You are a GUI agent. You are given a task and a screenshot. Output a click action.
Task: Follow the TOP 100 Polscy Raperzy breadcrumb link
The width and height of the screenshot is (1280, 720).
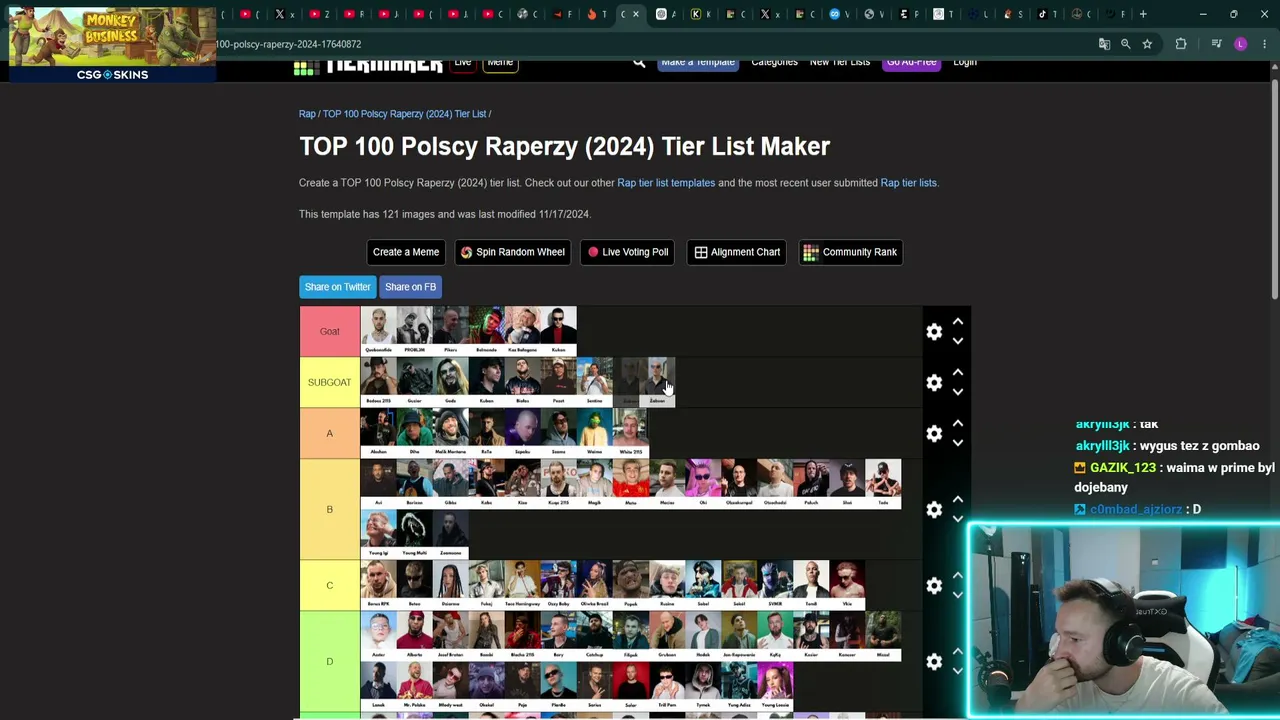pyautogui.click(x=404, y=114)
